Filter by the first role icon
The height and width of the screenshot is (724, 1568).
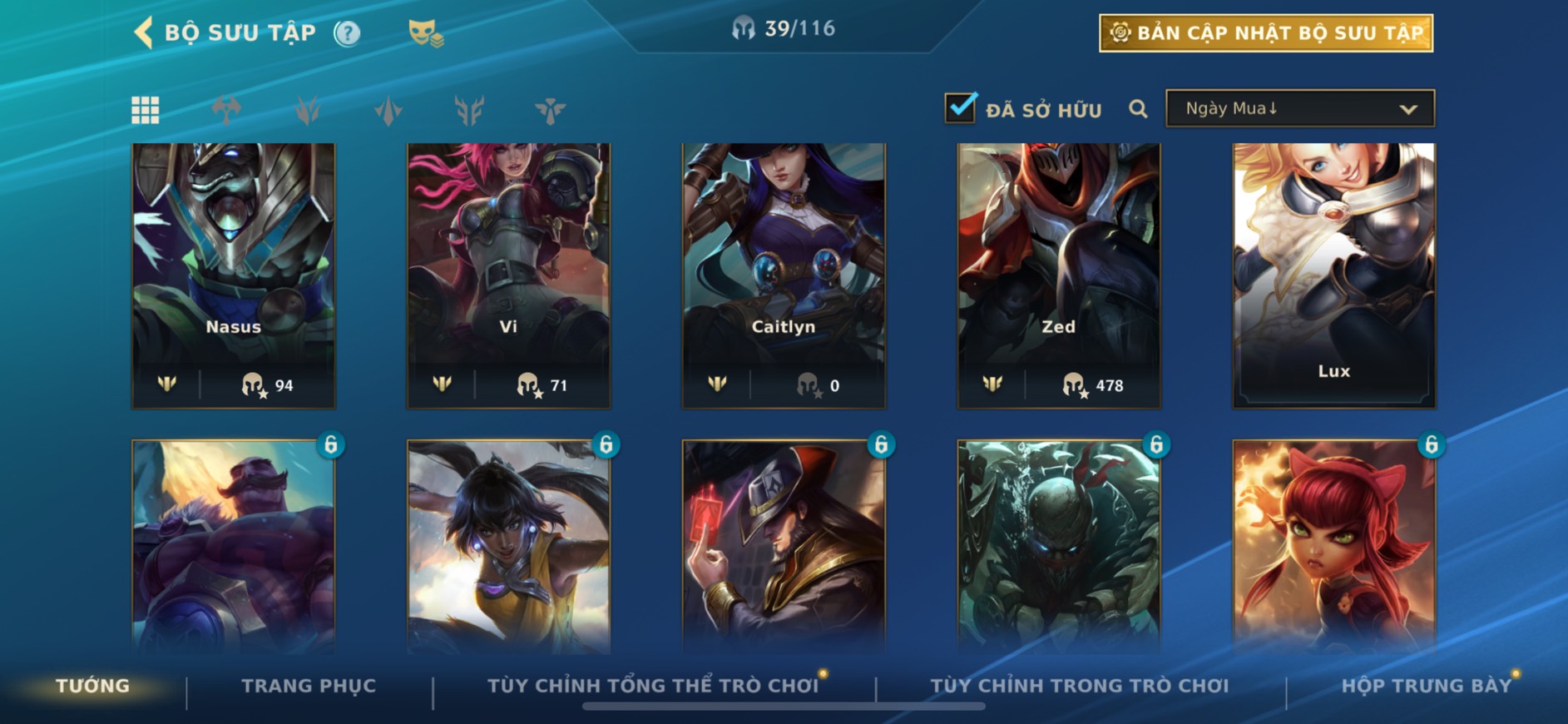tap(226, 110)
